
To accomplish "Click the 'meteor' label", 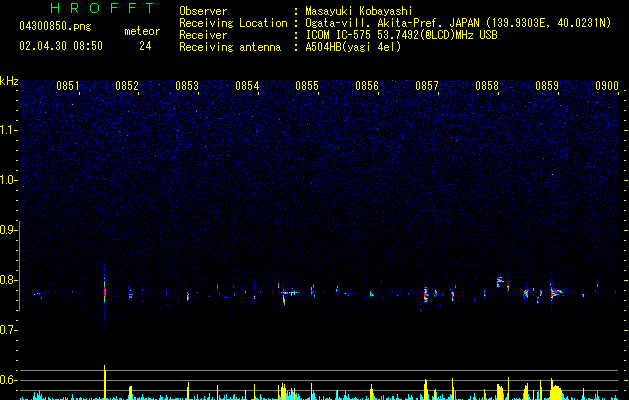I will [142, 31].
